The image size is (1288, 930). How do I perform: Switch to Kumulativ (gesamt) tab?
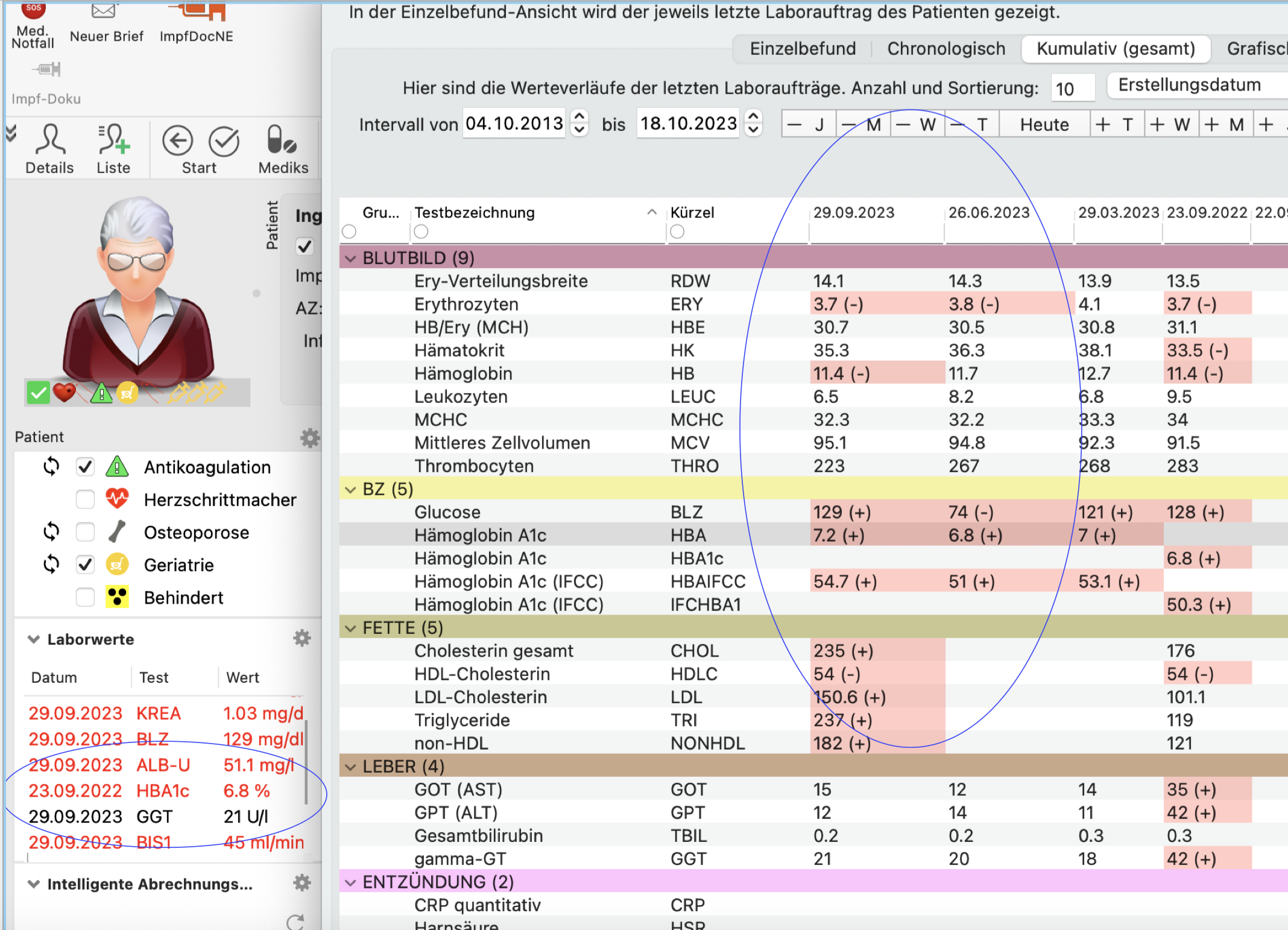1116,48
